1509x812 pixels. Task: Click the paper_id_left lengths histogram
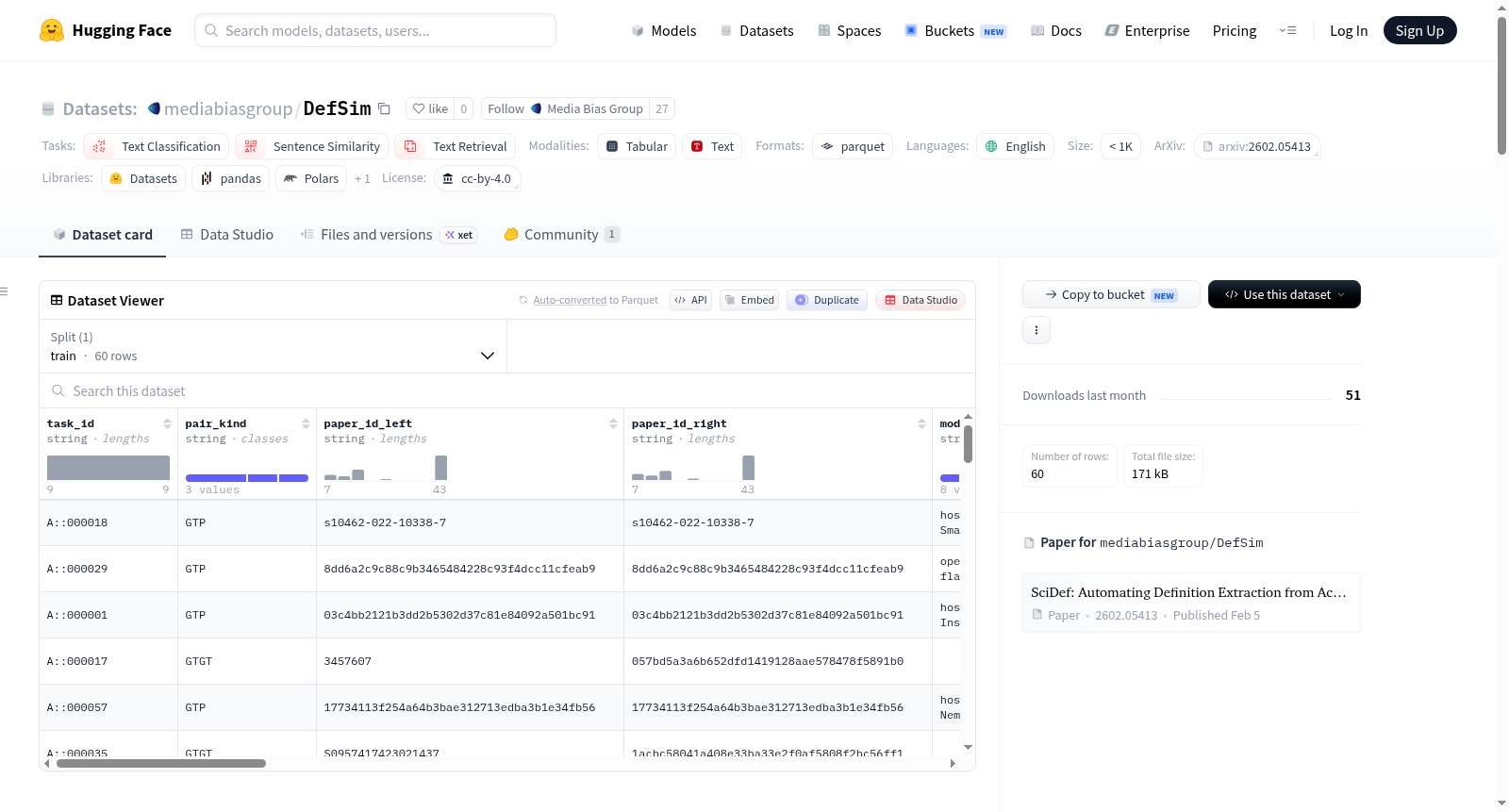point(386,468)
